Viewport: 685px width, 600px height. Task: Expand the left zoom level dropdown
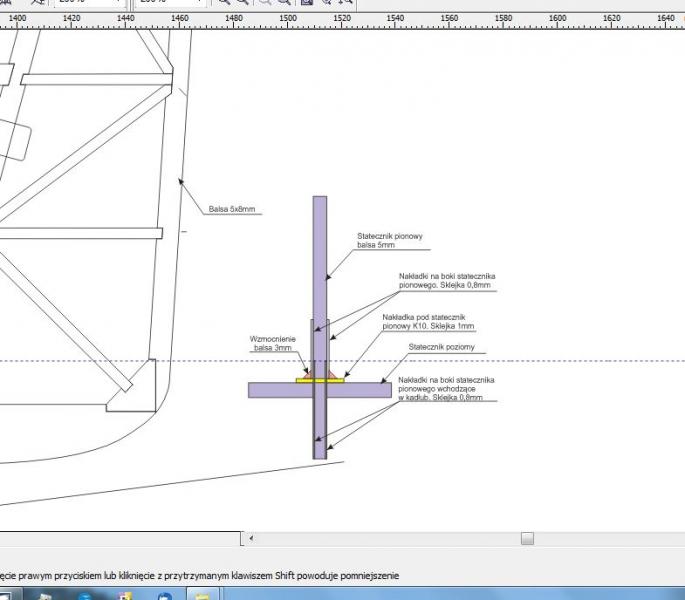click(x=118, y=3)
